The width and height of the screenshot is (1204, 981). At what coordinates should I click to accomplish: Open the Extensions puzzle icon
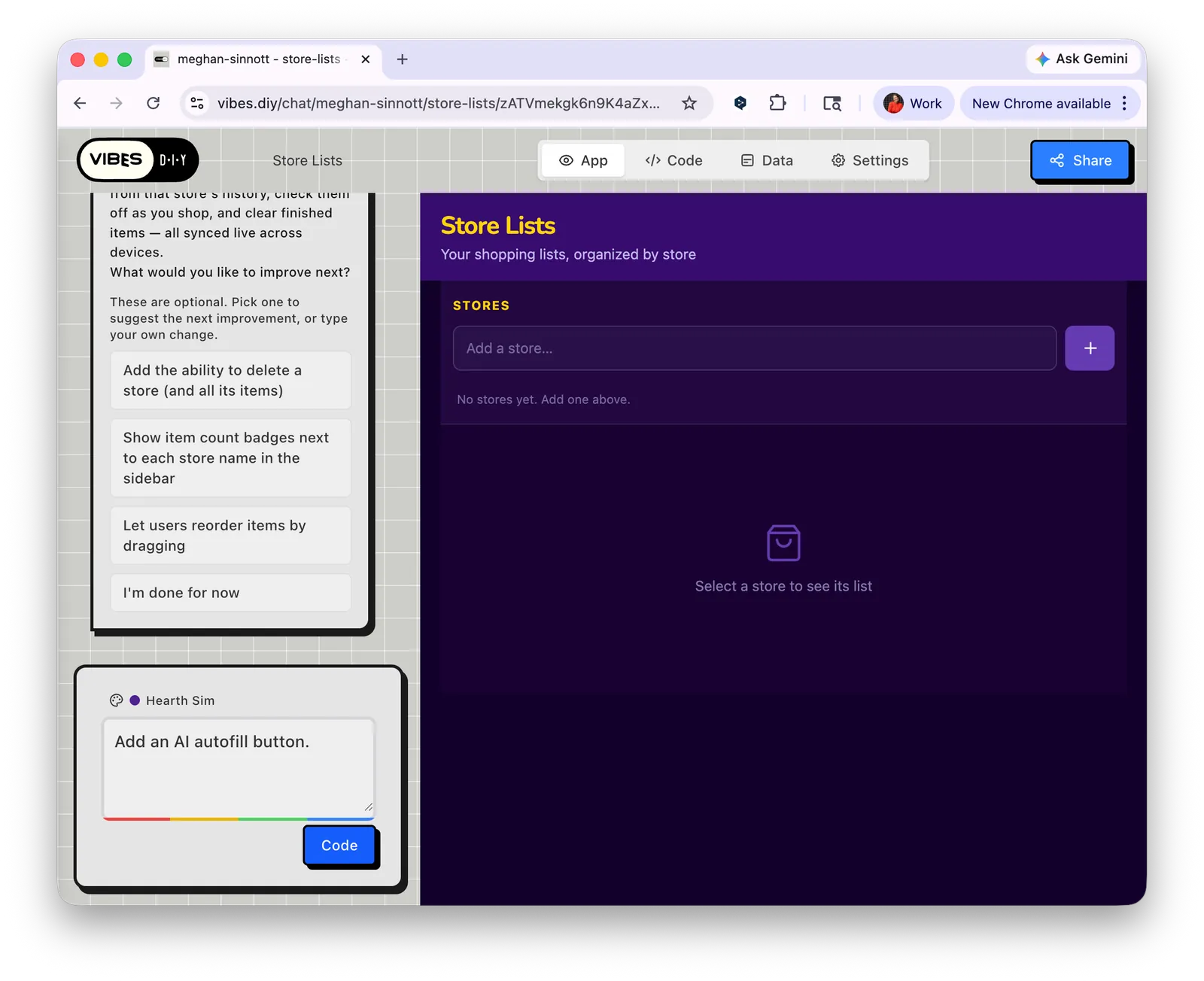tap(778, 103)
